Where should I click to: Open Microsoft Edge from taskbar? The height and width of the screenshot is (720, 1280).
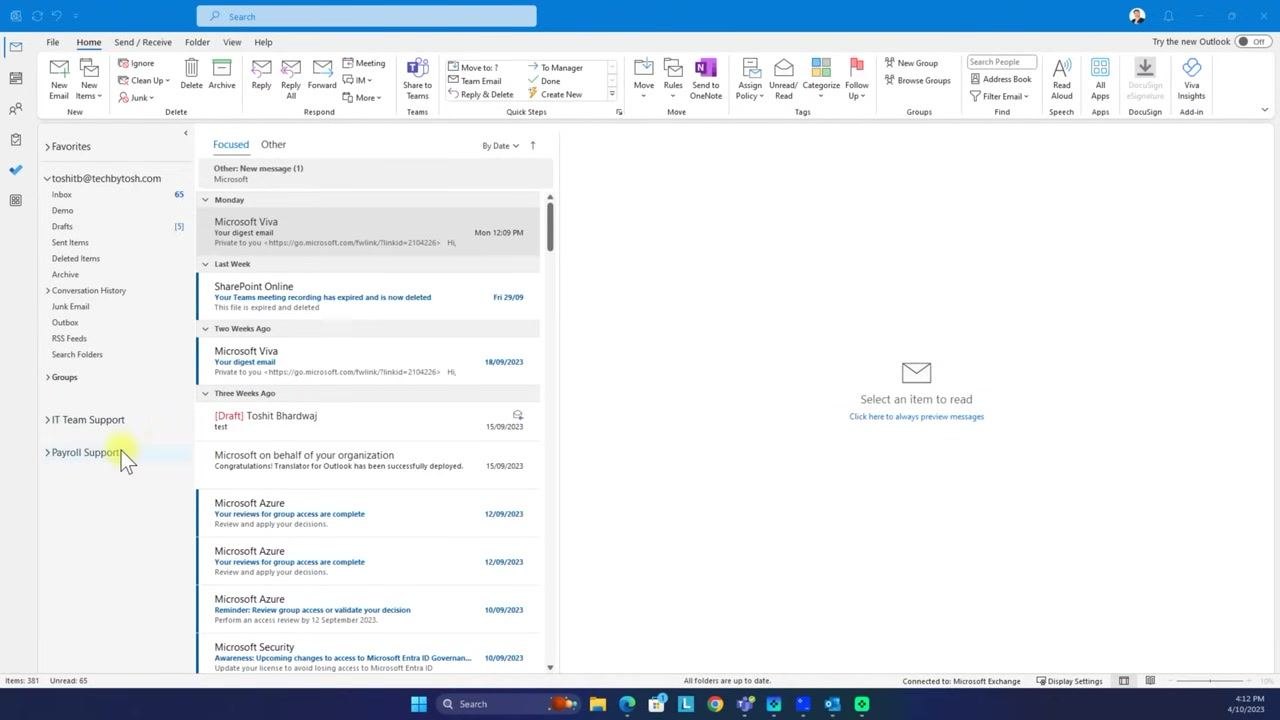click(627, 704)
